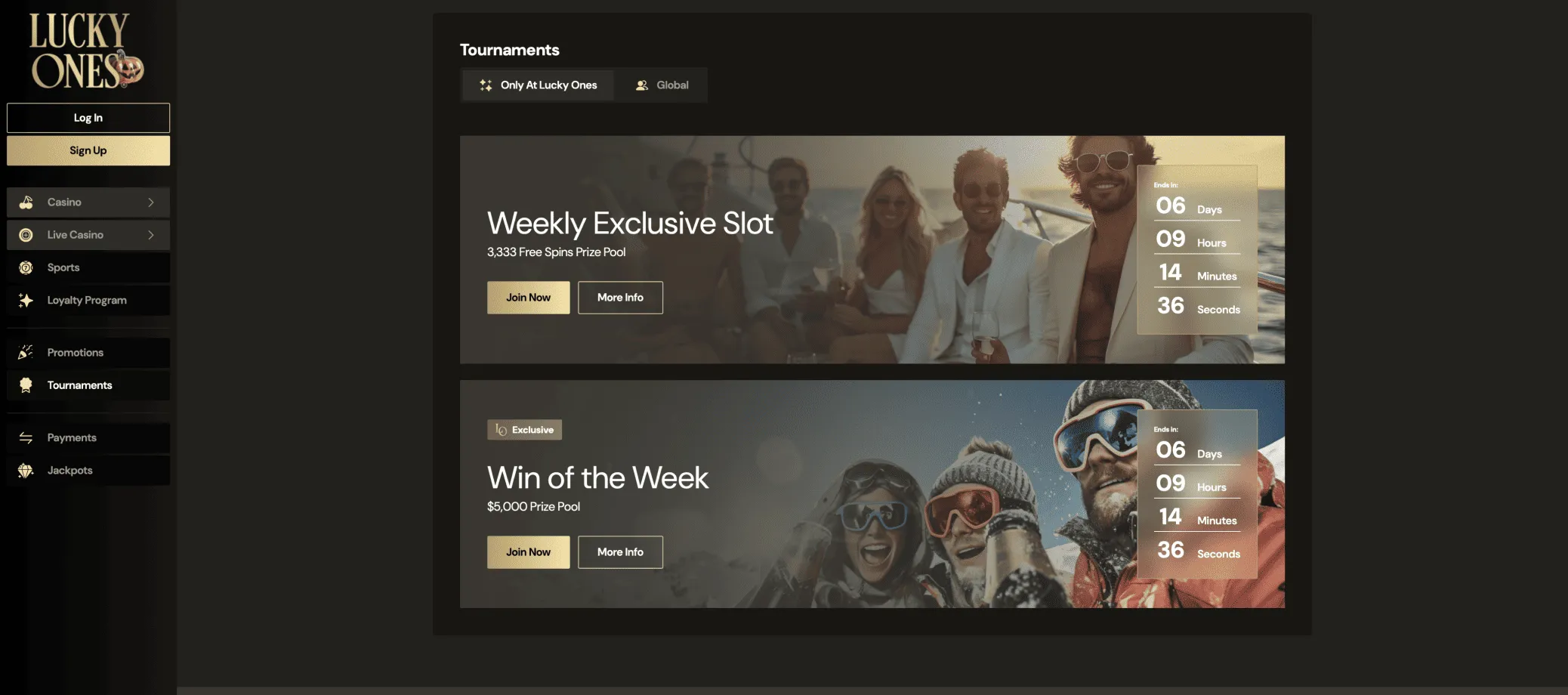
Task: Click the Promotions party popper icon
Action: pos(26,352)
